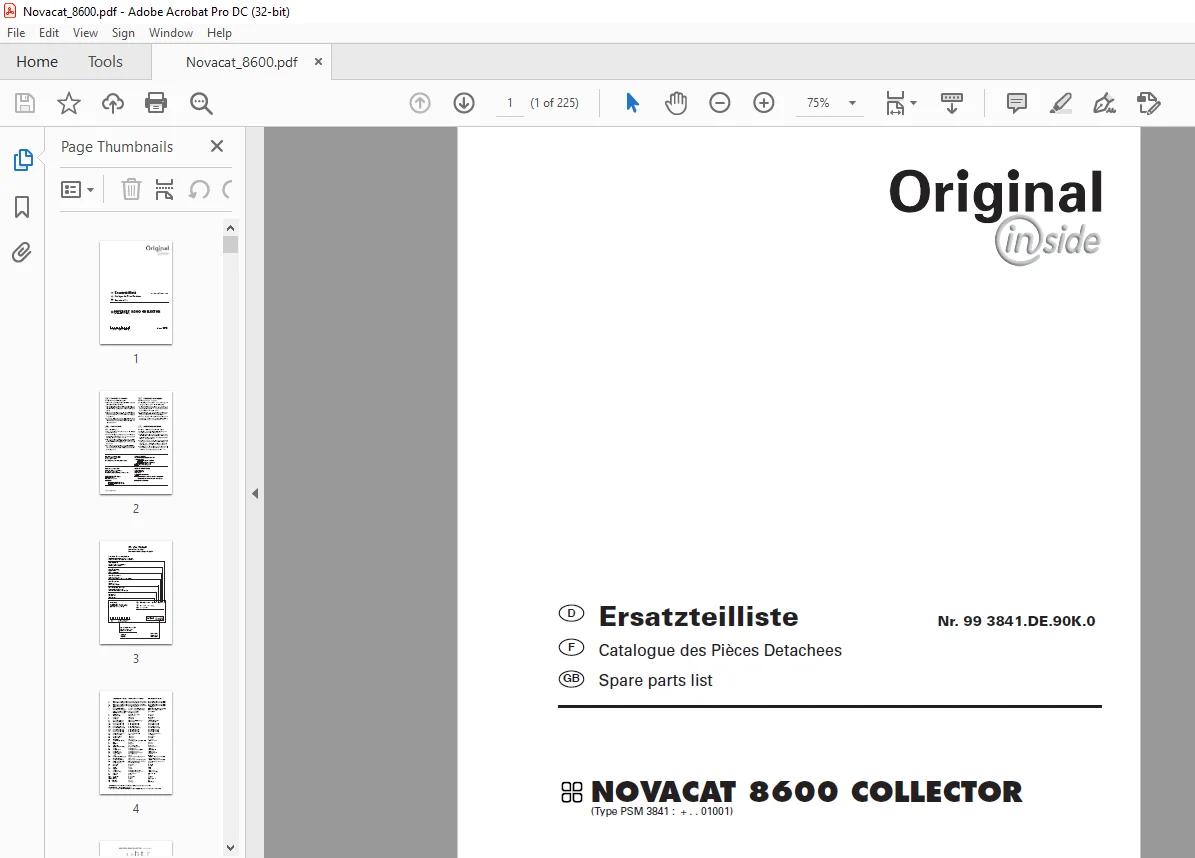Click the '(1 of 225)' page count text

click(x=554, y=103)
